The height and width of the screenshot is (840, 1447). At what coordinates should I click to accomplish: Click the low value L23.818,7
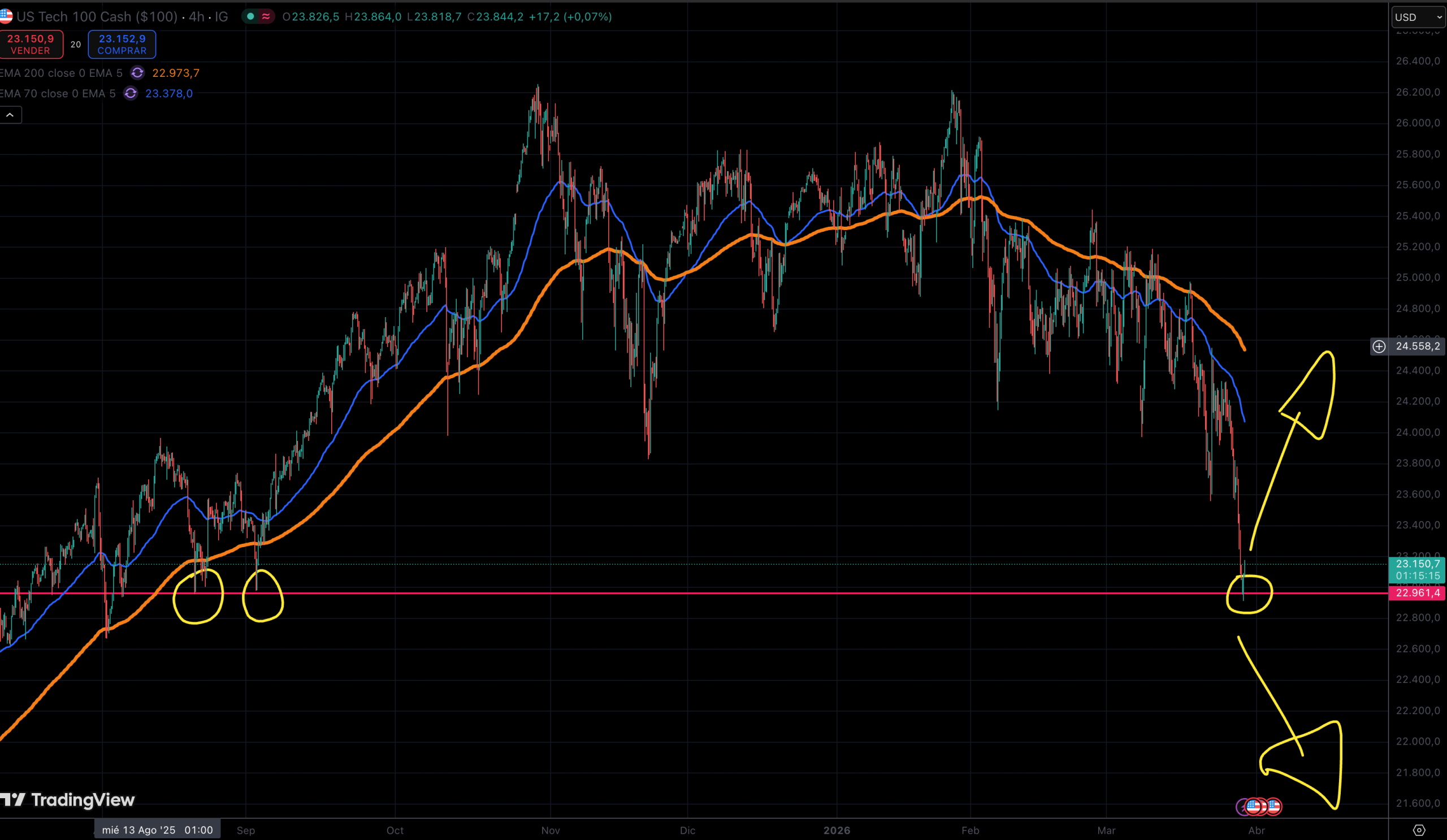coord(434,16)
